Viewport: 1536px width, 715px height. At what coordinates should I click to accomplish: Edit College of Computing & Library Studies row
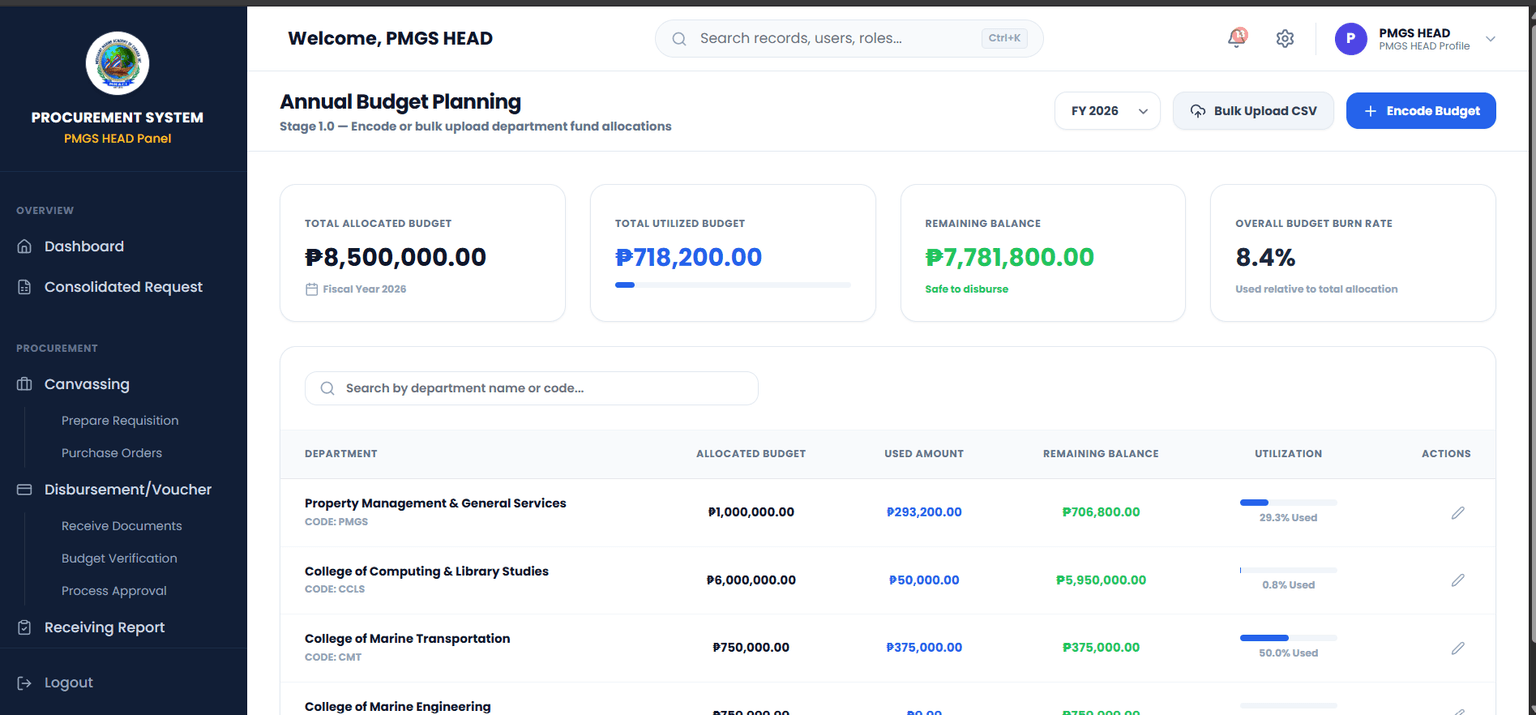(1458, 580)
